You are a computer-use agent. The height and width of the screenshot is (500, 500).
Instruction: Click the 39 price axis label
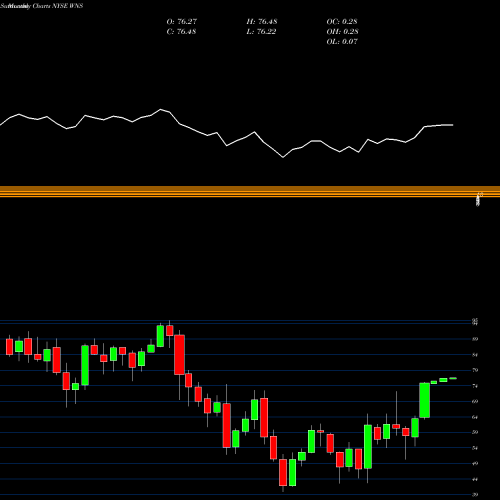pos(475,495)
